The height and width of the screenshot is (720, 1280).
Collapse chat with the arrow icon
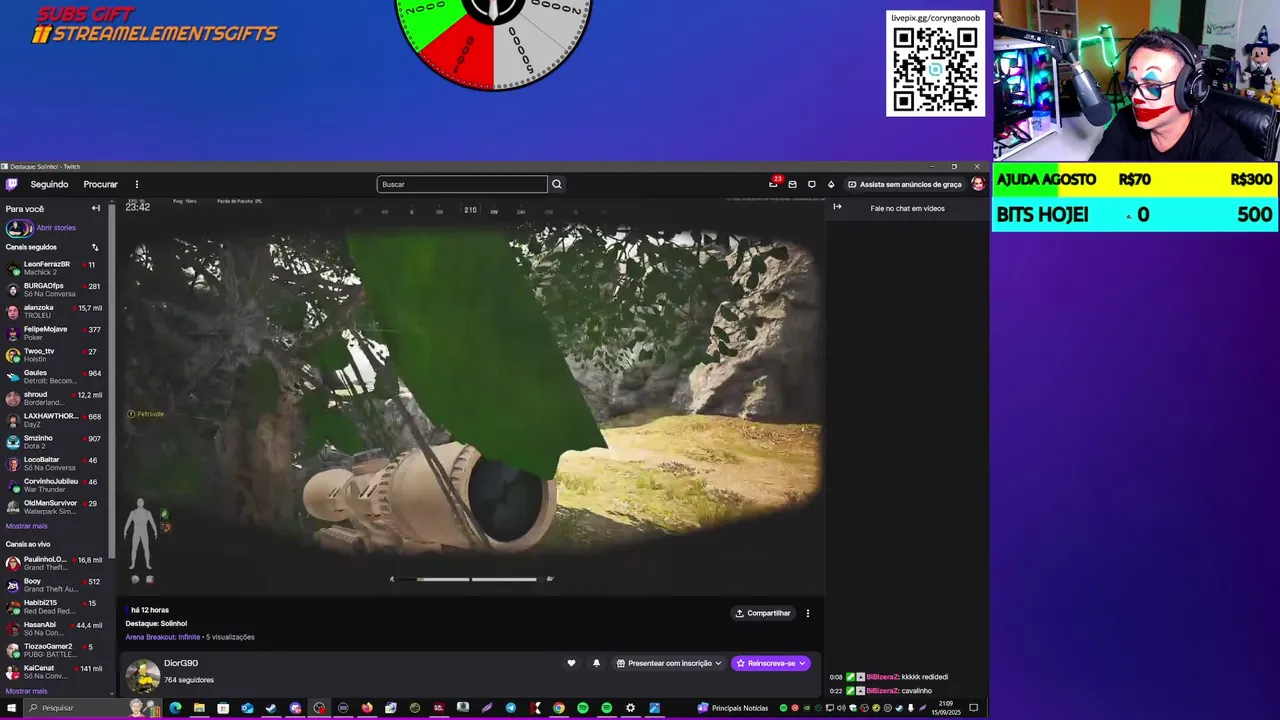tap(837, 207)
